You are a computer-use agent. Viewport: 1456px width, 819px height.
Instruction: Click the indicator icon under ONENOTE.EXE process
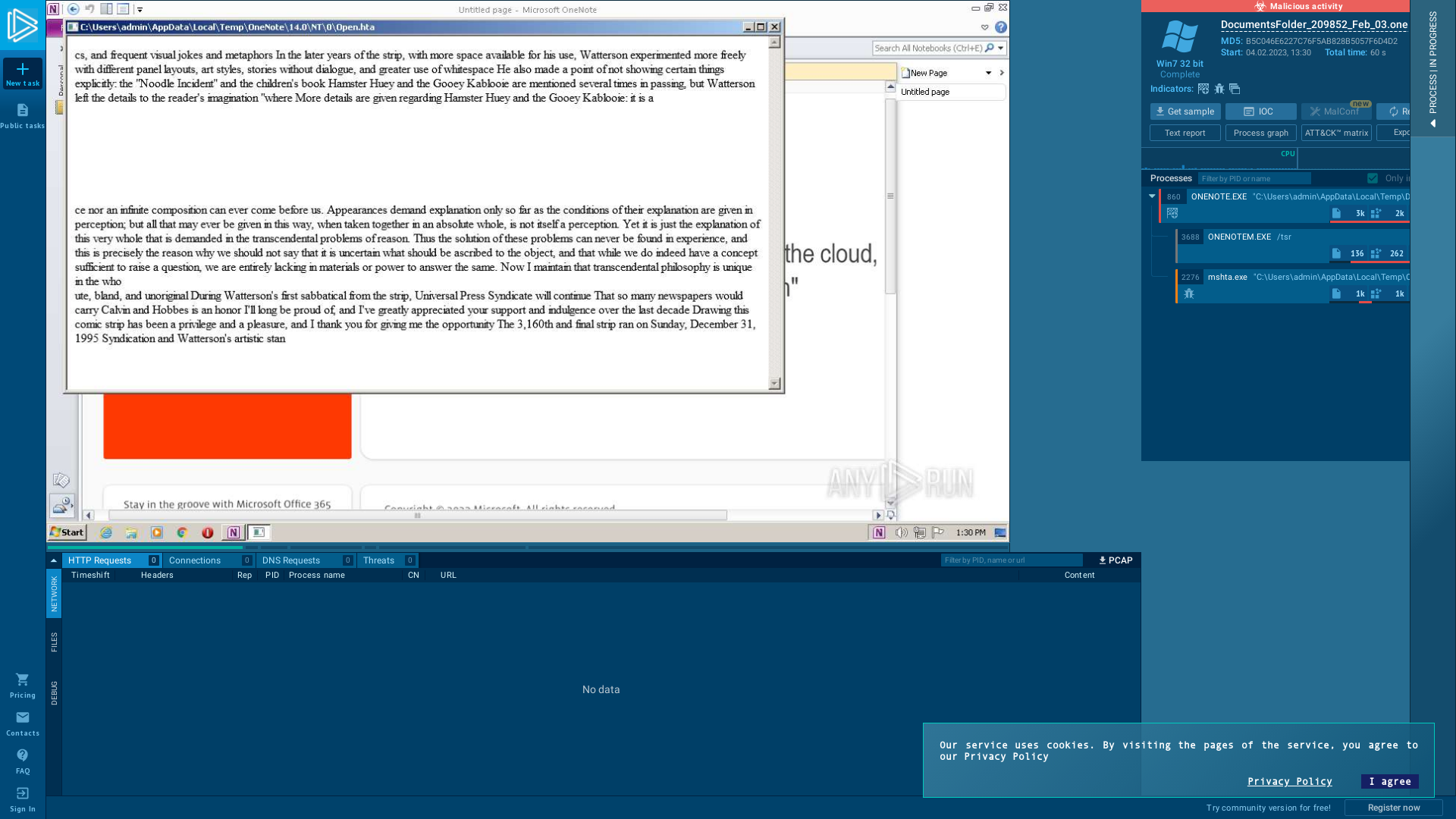1172,213
